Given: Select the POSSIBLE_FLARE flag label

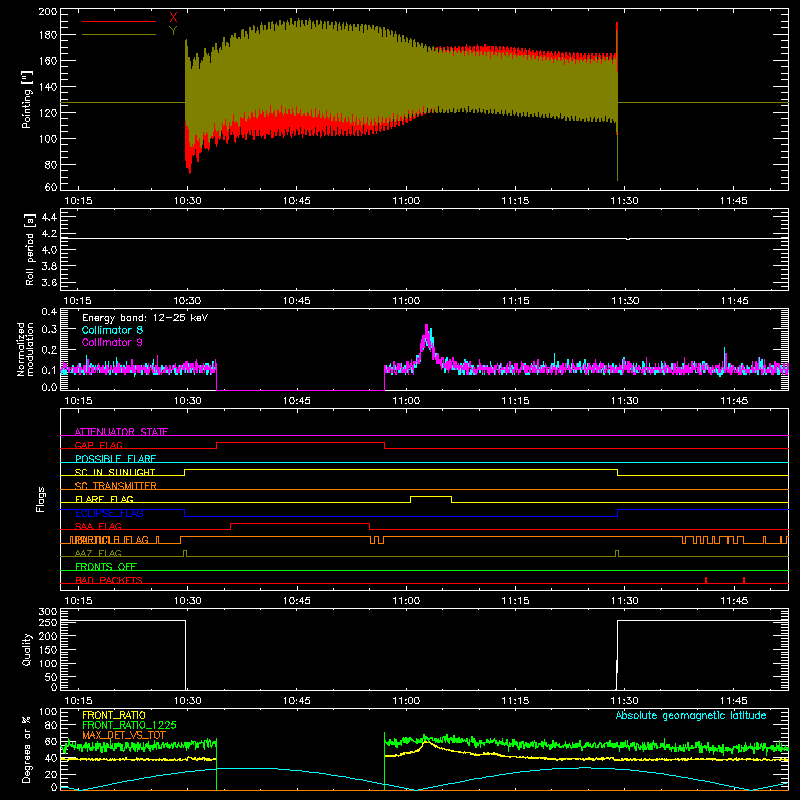Looking at the screenshot, I should click(115, 459).
